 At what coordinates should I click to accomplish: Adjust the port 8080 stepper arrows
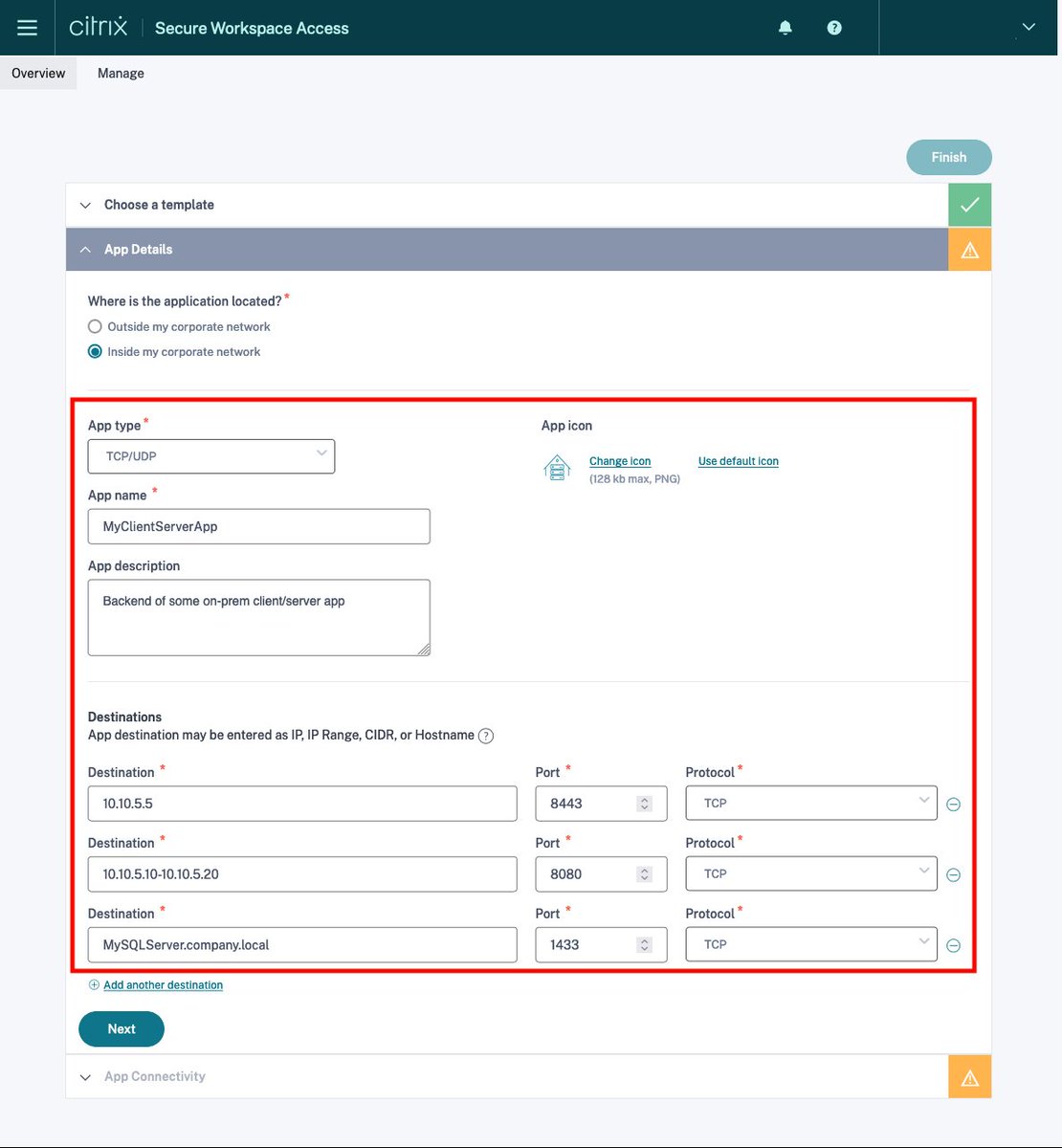645,874
